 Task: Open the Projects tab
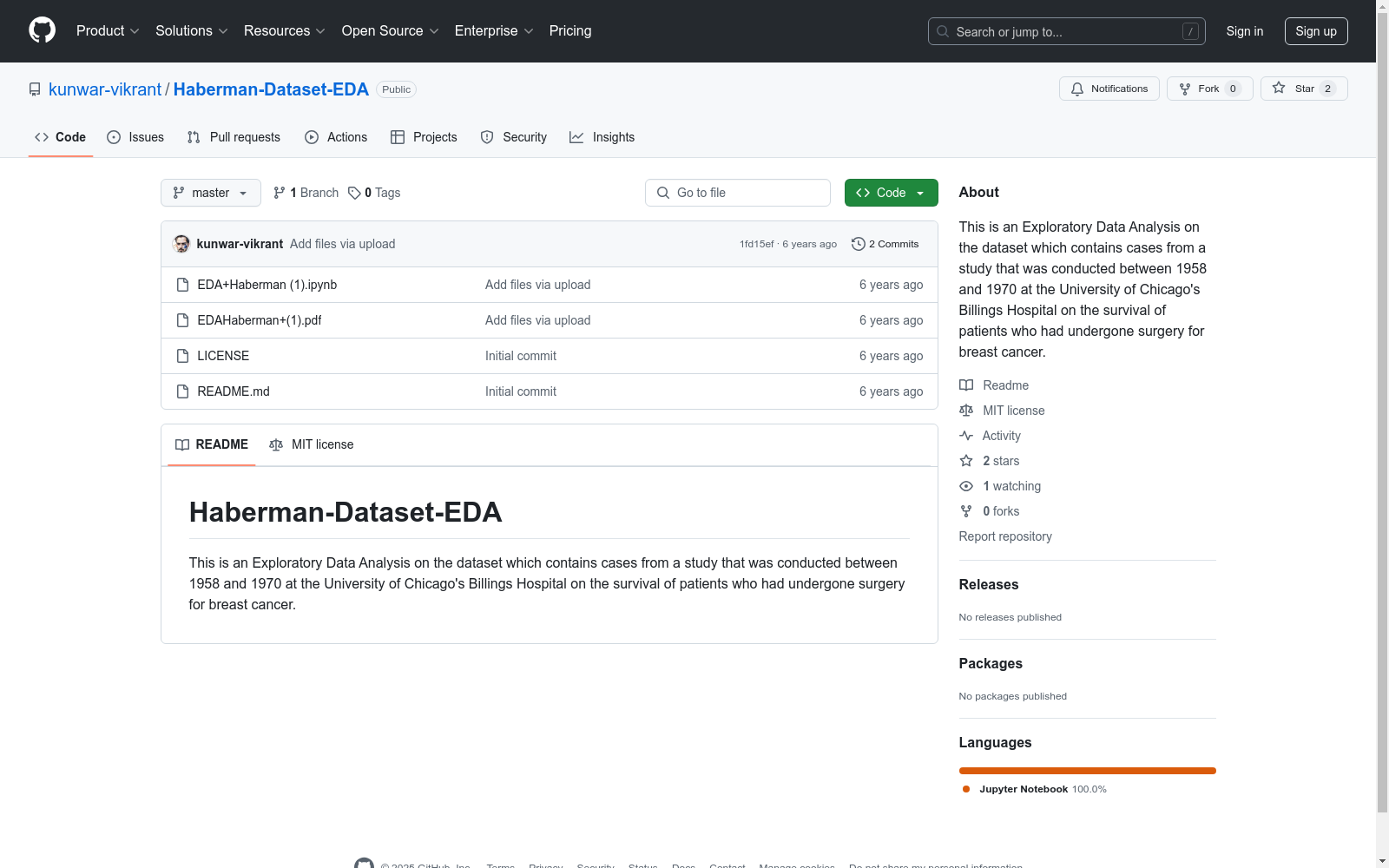424,137
